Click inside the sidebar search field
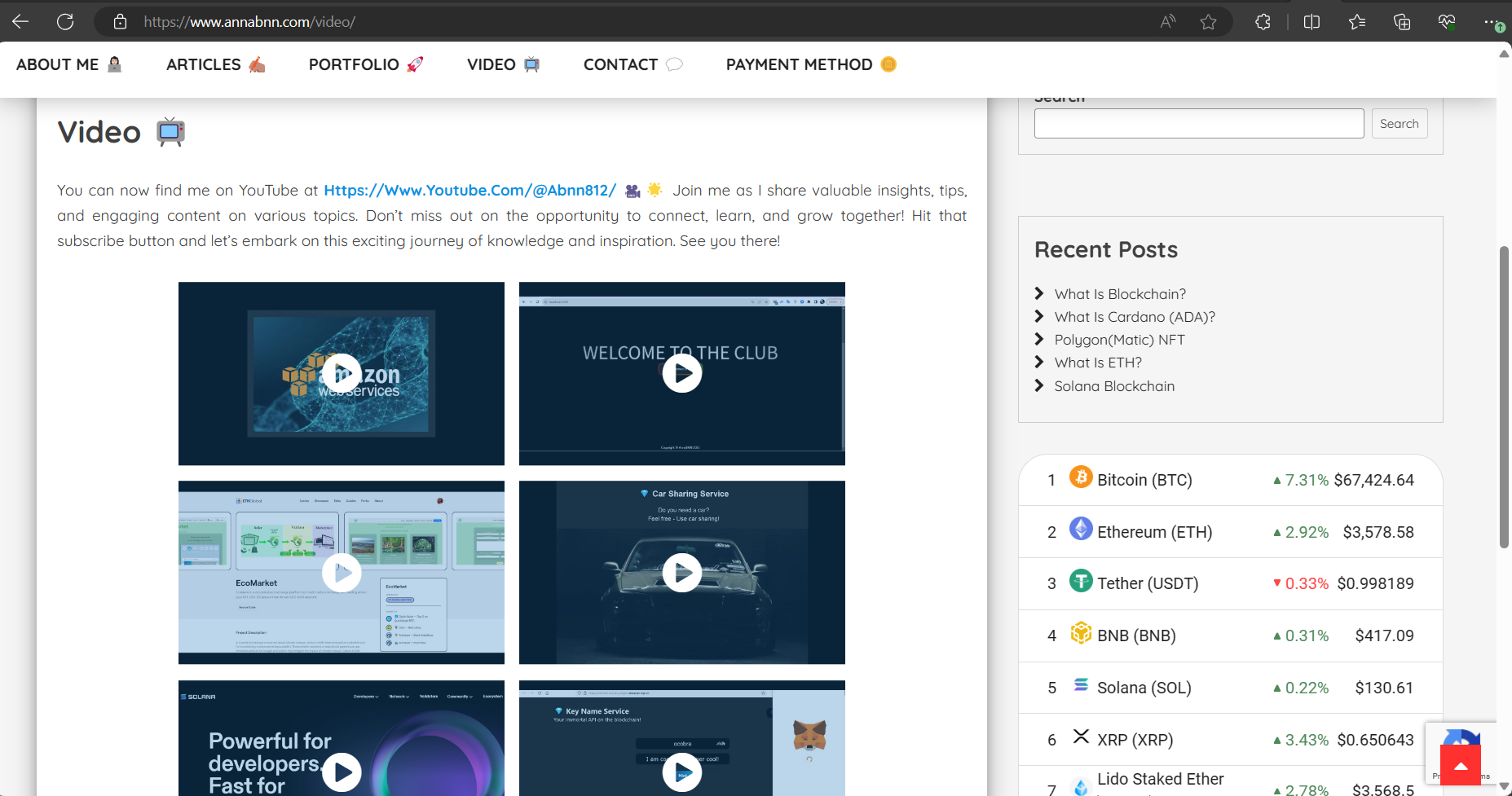 tap(1199, 123)
